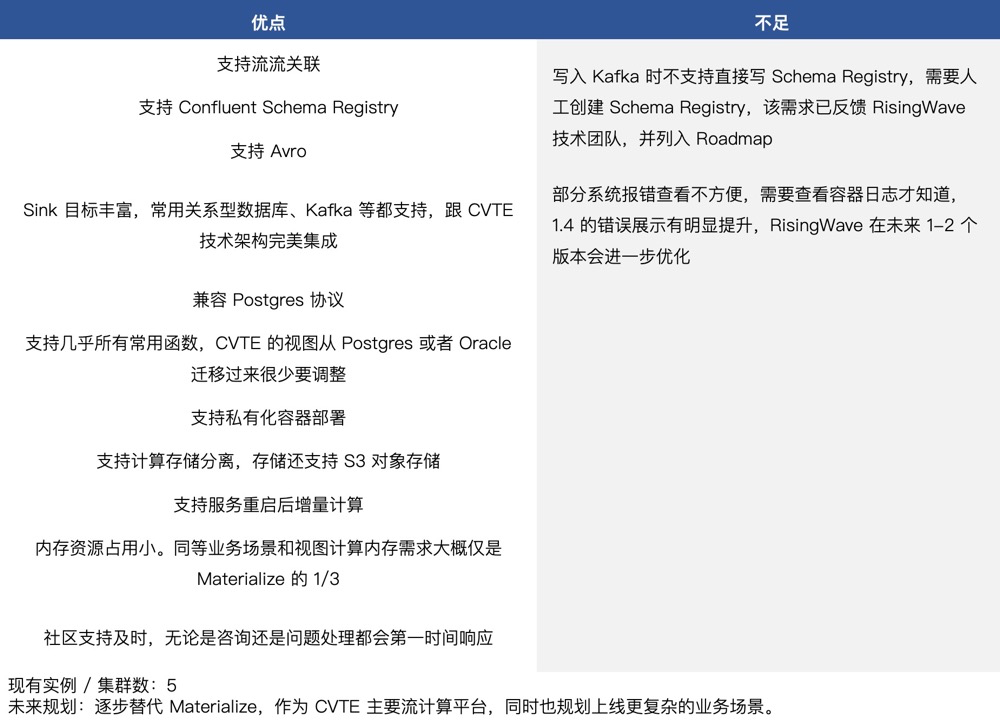Click the Sink 目标丰富 line
1000x722 pixels.
268,210
